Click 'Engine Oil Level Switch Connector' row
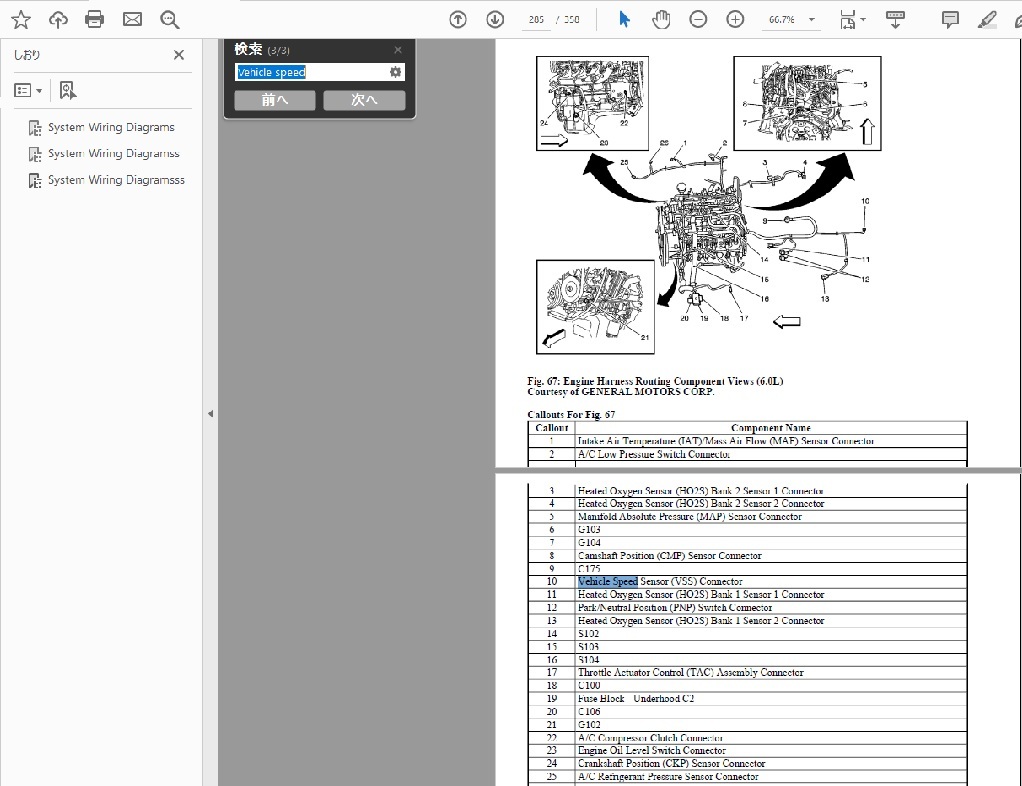1022x786 pixels. tap(747, 750)
